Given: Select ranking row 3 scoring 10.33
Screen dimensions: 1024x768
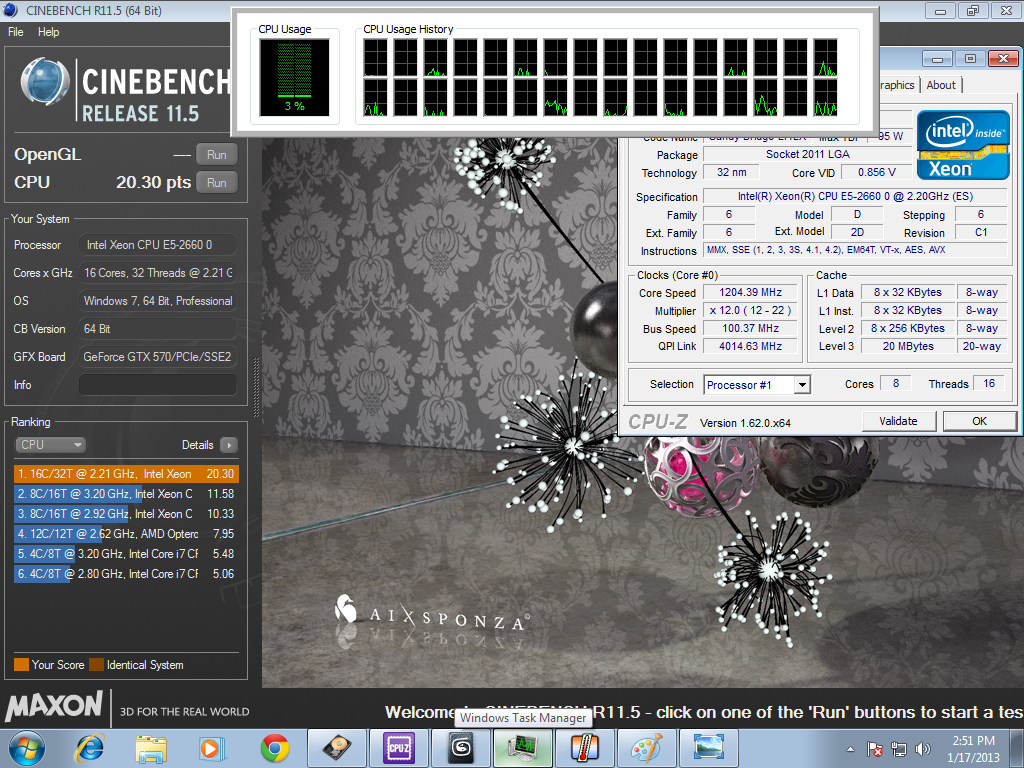Looking at the screenshot, I should pyautogui.click(x=126, y=514).
